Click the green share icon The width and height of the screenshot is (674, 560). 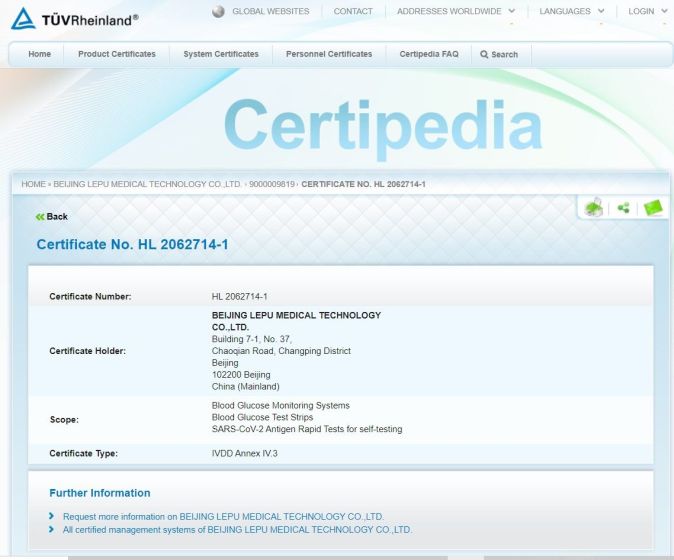(x=623, y=208)
